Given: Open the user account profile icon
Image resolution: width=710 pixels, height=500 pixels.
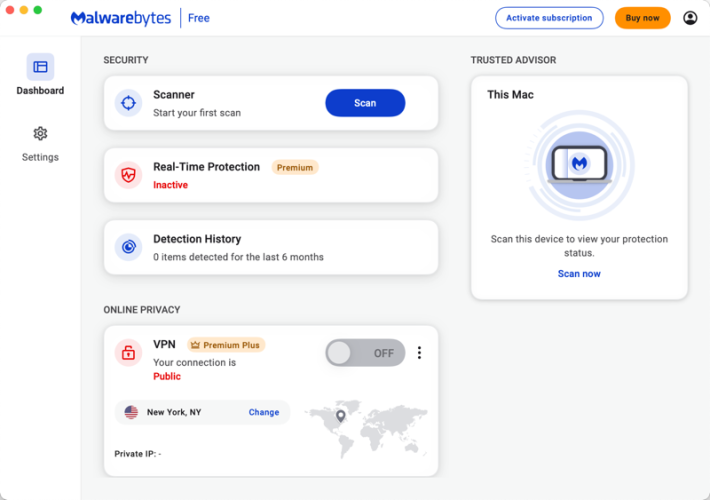Looking at the screenshot, I should (690, 18).
